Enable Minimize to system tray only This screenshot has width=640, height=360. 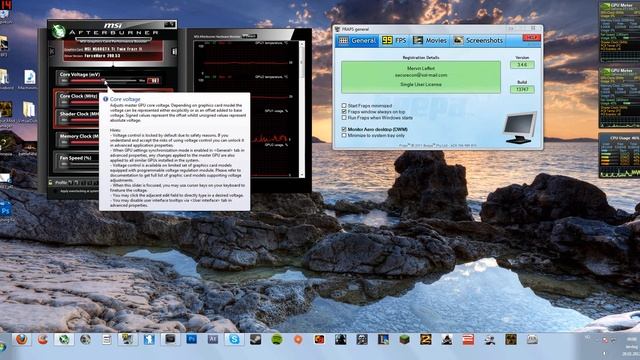[x=344, y=135]
